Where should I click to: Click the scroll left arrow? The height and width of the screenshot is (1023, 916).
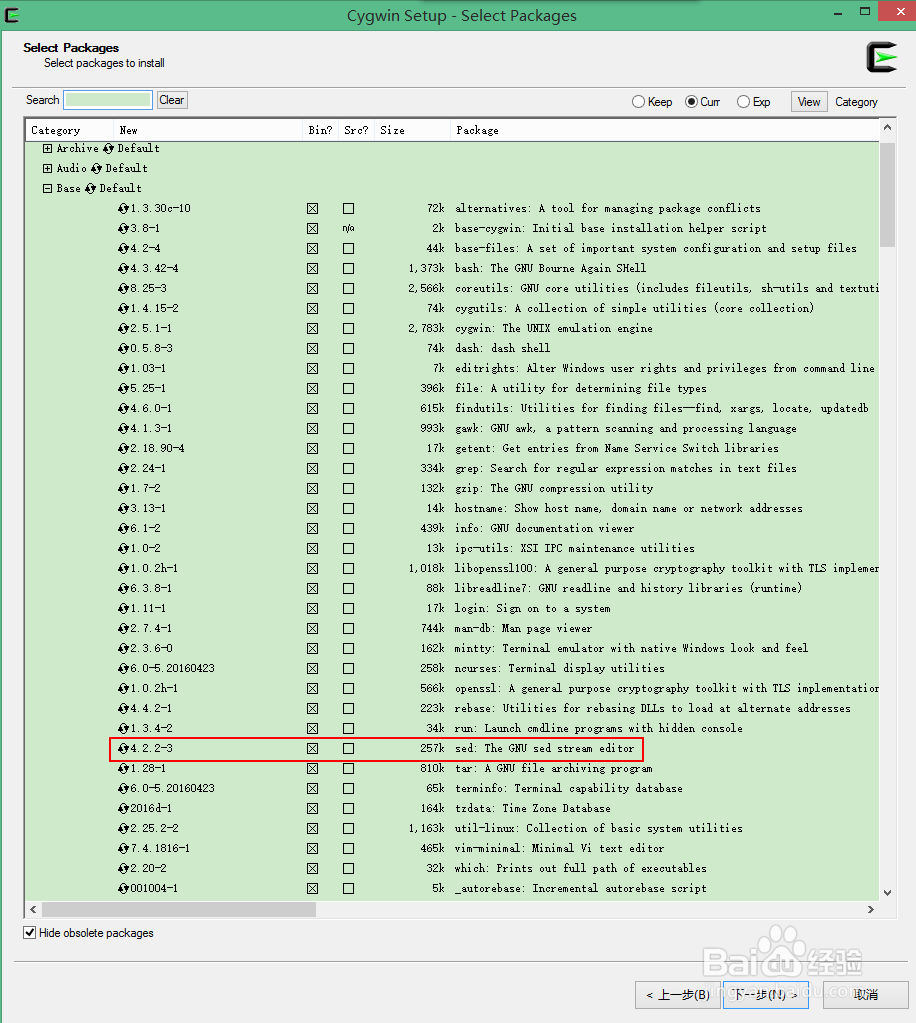coord(33,909)
